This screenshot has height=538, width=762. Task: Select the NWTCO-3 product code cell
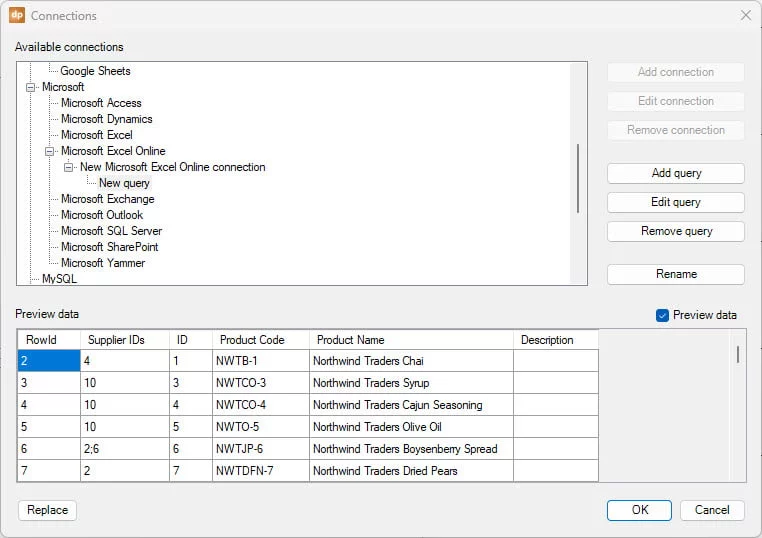click(261, 383)
